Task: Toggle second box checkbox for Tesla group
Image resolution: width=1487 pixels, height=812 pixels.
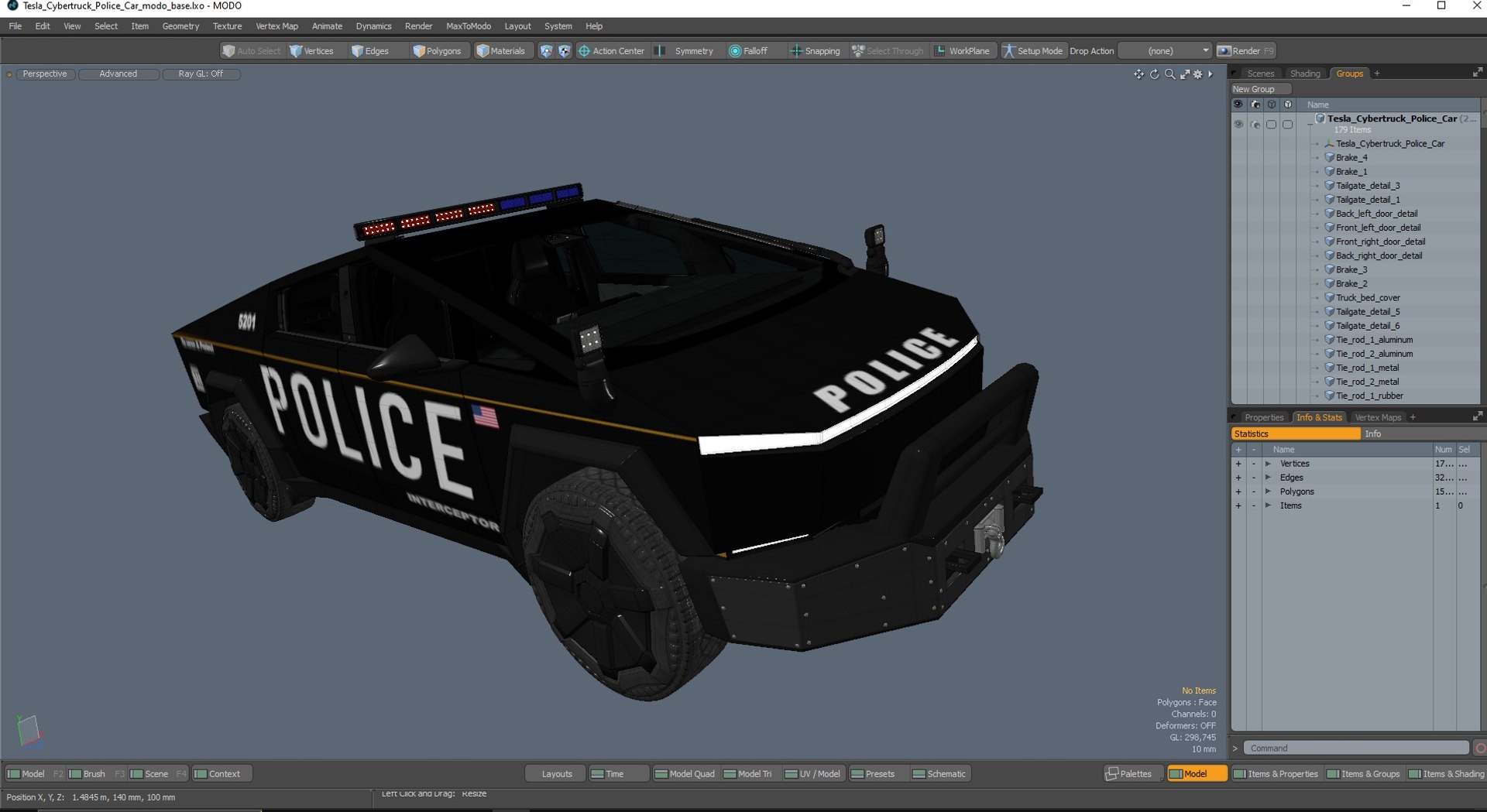Action: click(x=1287, y=124)
